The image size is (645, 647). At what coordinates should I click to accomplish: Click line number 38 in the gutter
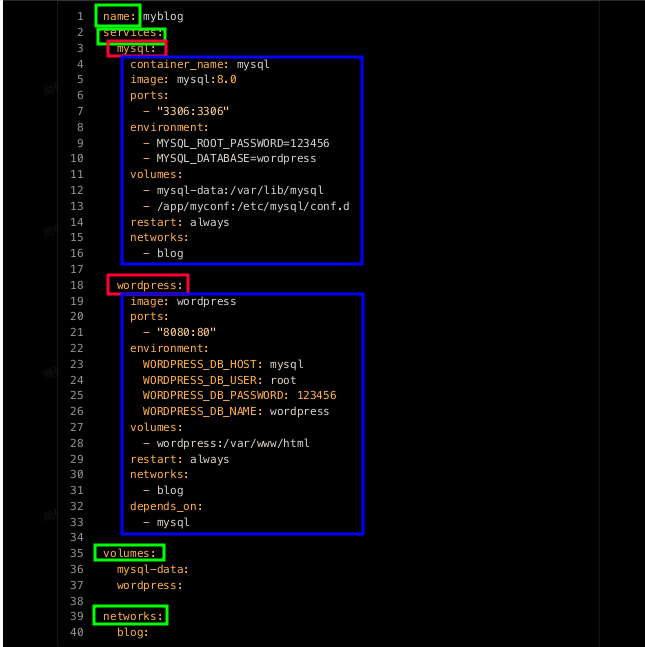77,601
